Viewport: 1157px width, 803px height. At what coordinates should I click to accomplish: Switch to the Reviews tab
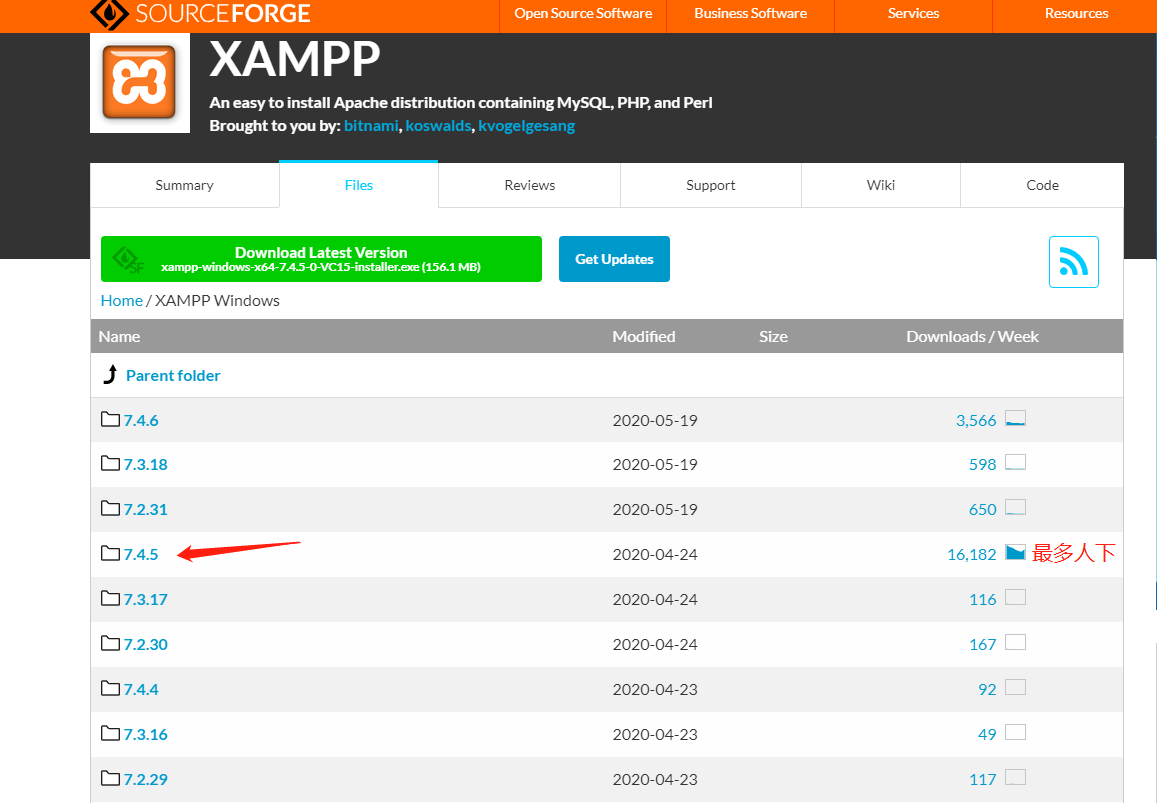pos(529,185)
